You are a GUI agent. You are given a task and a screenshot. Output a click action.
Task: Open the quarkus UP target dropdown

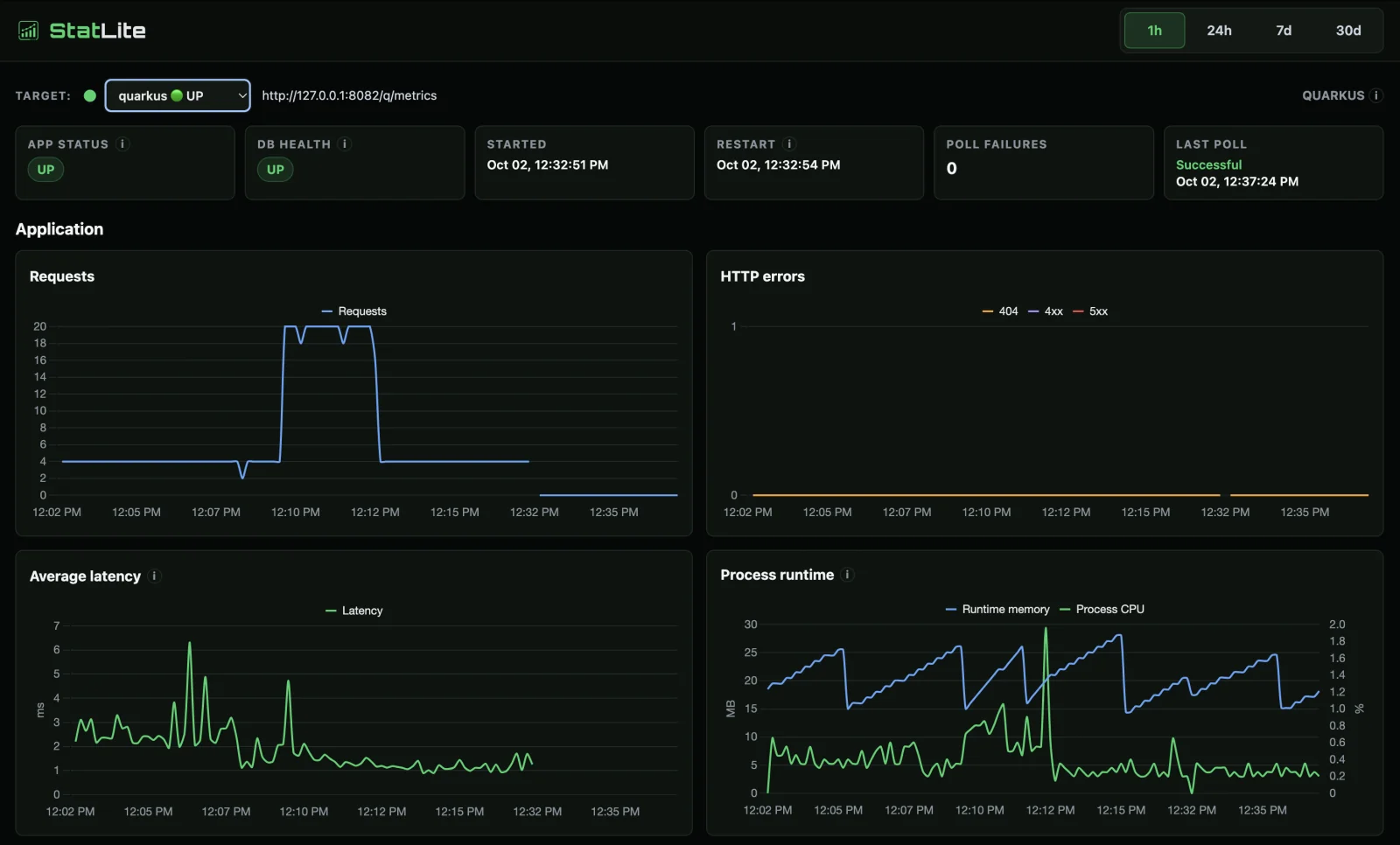178,96
